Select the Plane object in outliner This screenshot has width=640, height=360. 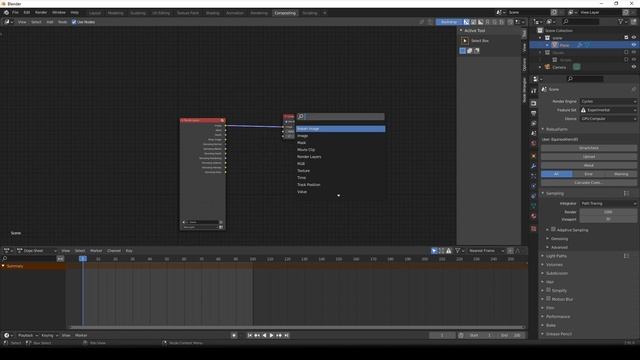[565, 45]
